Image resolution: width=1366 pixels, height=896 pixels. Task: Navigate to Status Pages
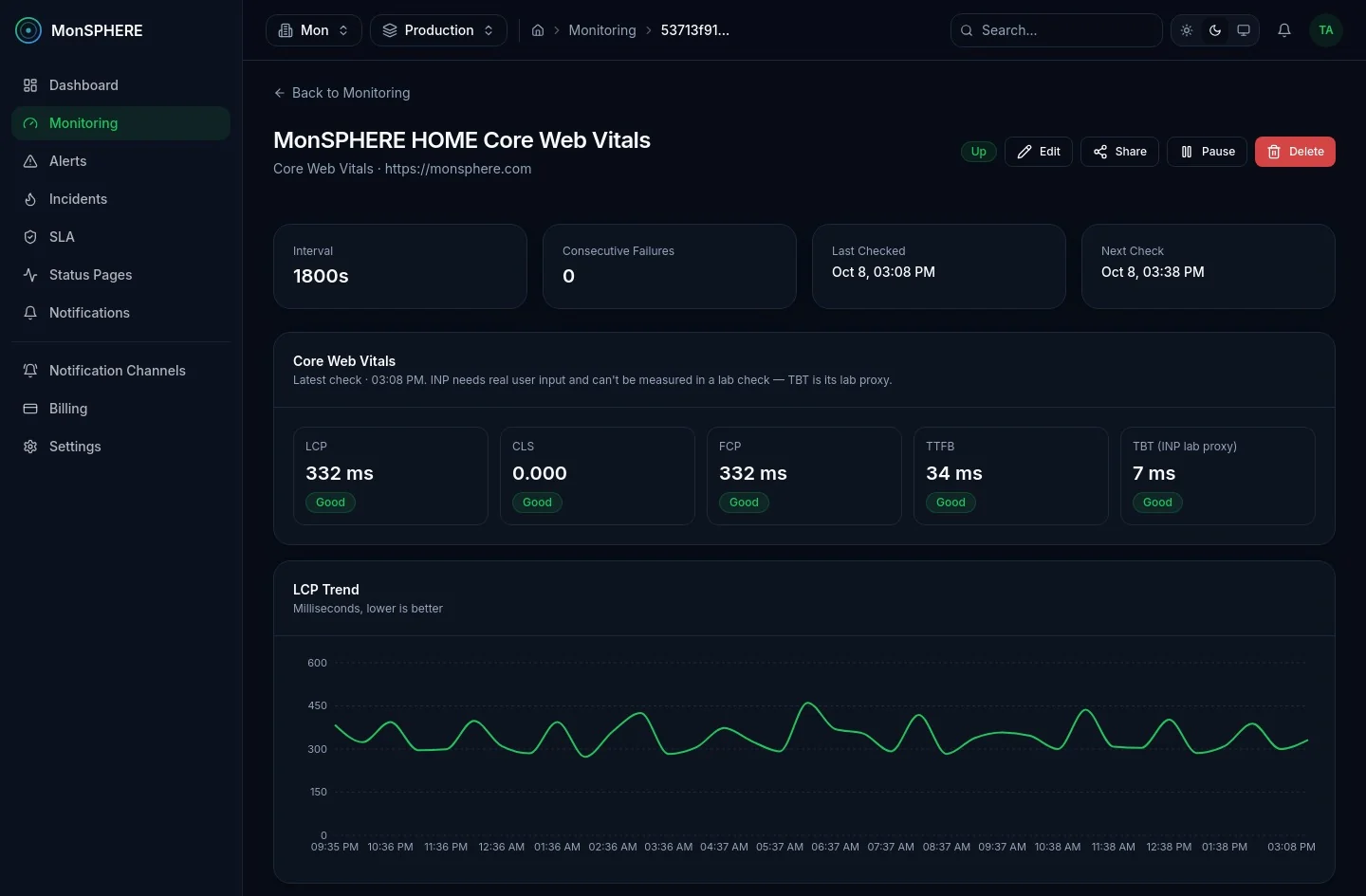120,275
